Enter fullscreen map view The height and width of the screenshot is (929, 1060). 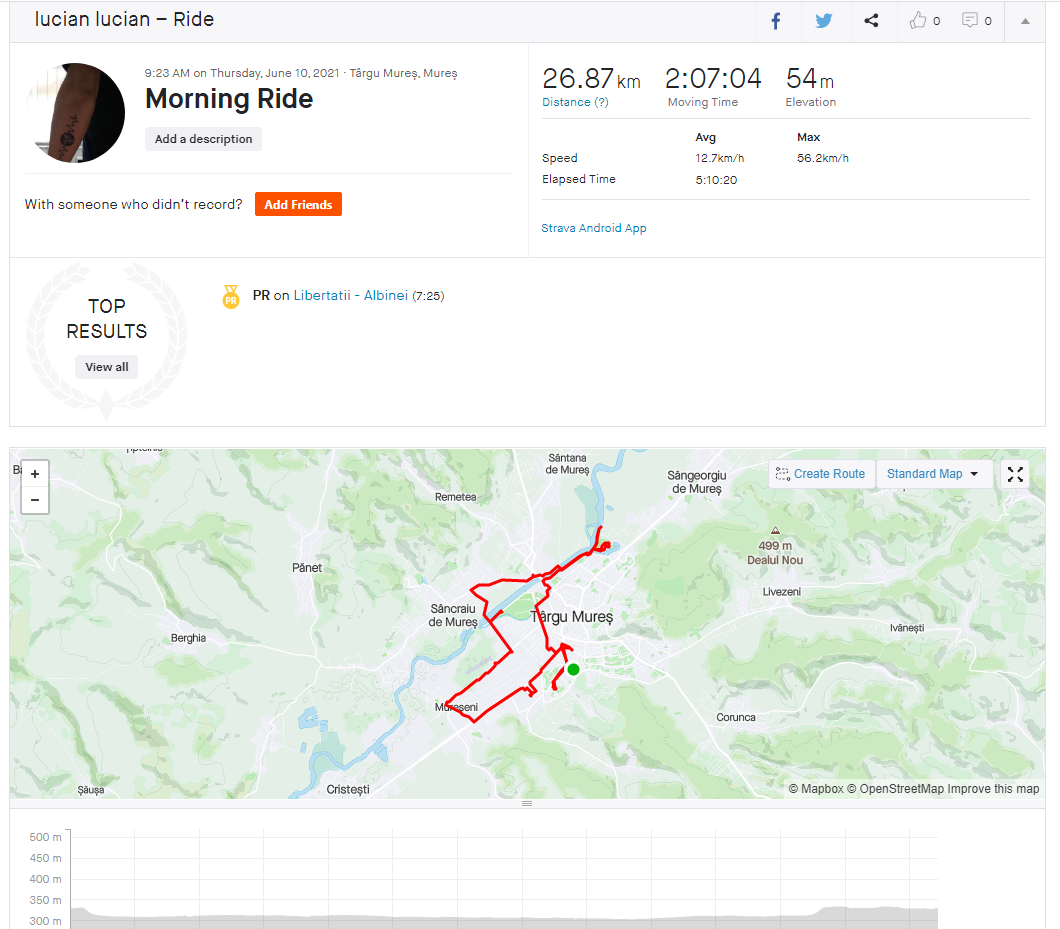tap(1016, 474)
